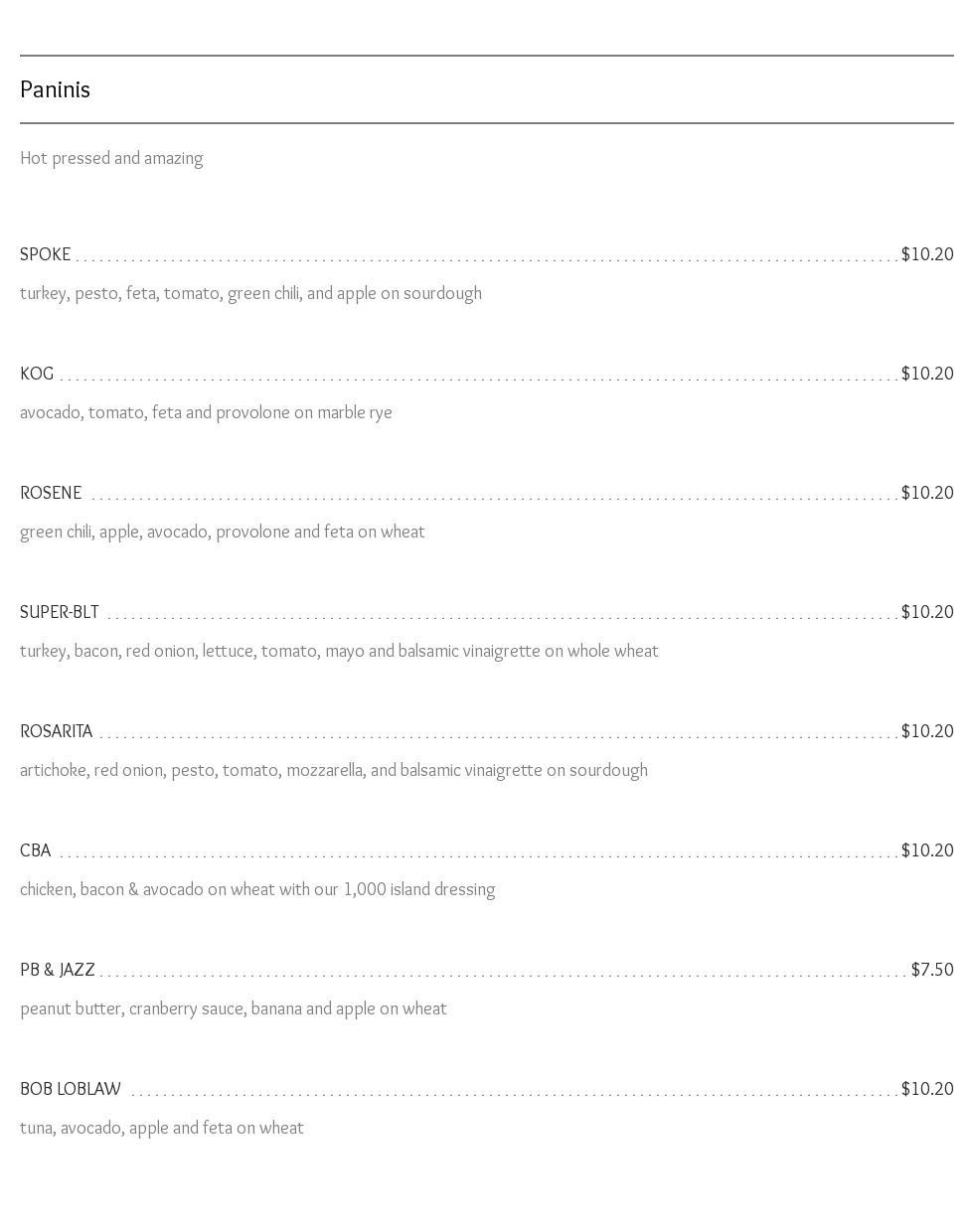Image resolution: width=971 pixels, height=1232 pixels.
Task: Select the SUPER-BLT item name
Action: [60, 612]
